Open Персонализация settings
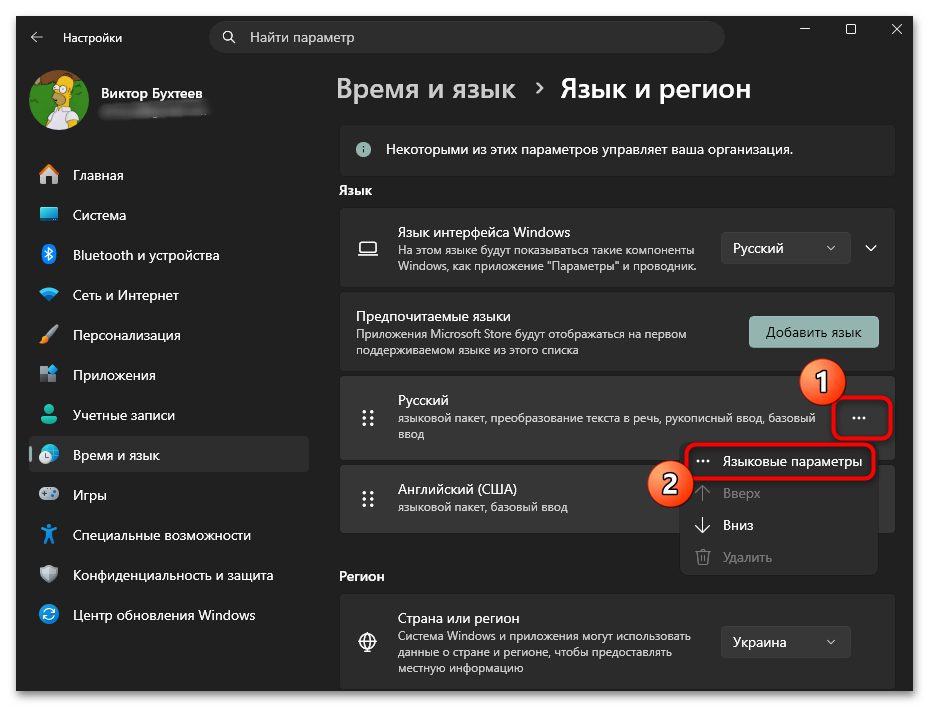 (x=169, y=335)
